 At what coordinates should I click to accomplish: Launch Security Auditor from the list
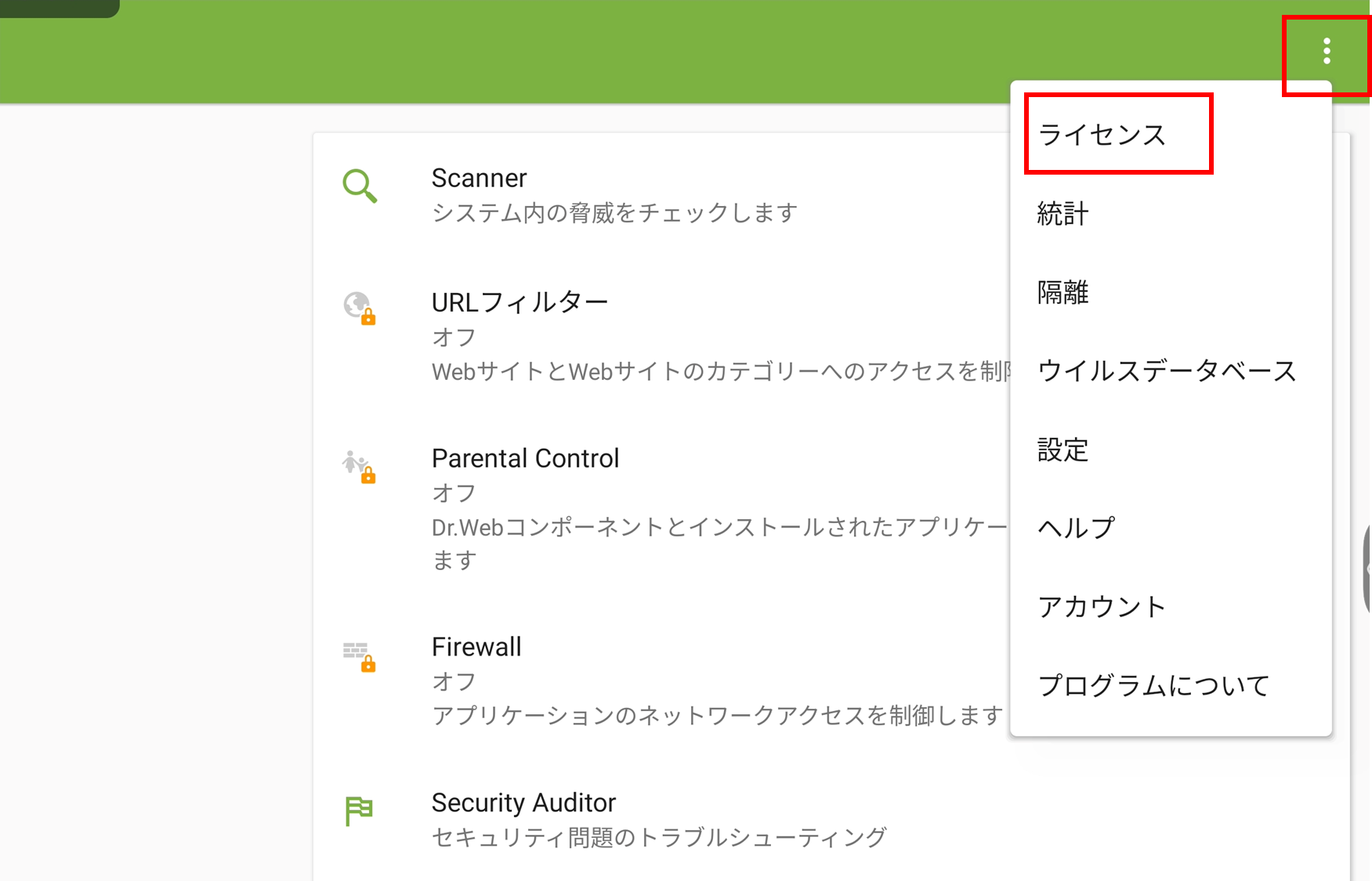coord(523,803)
